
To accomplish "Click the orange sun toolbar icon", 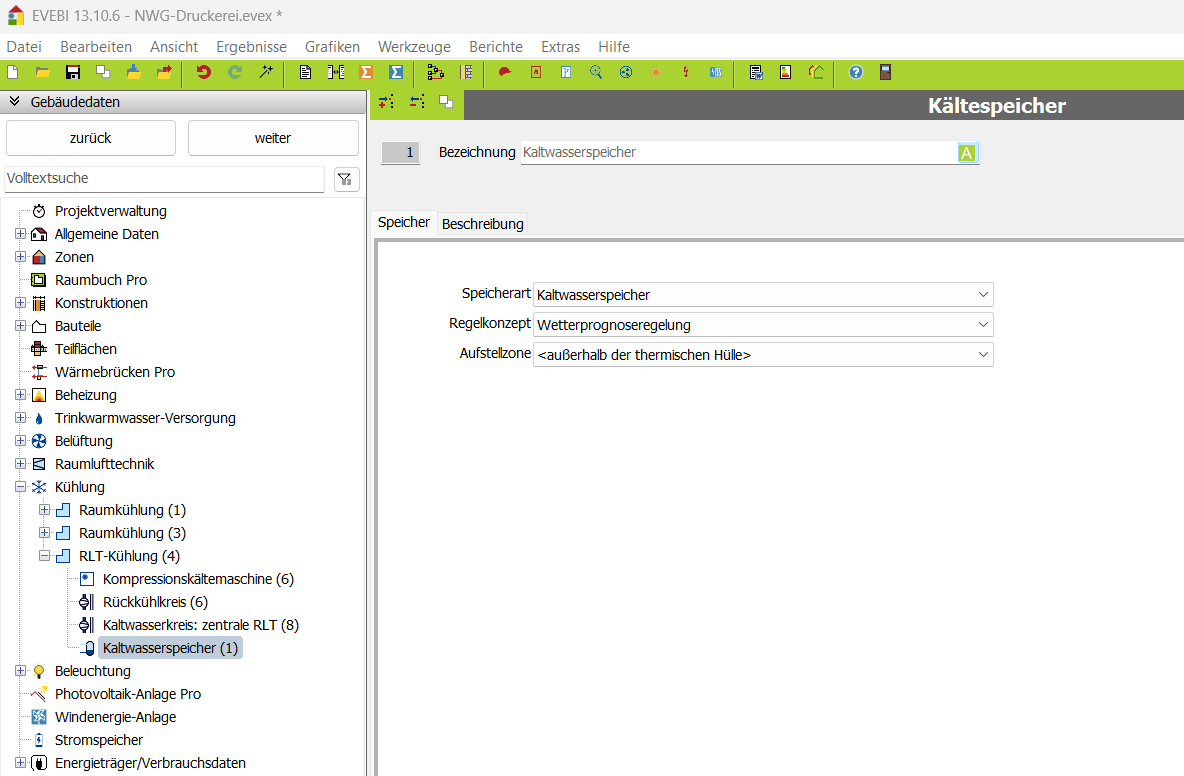I will point(656,72).
